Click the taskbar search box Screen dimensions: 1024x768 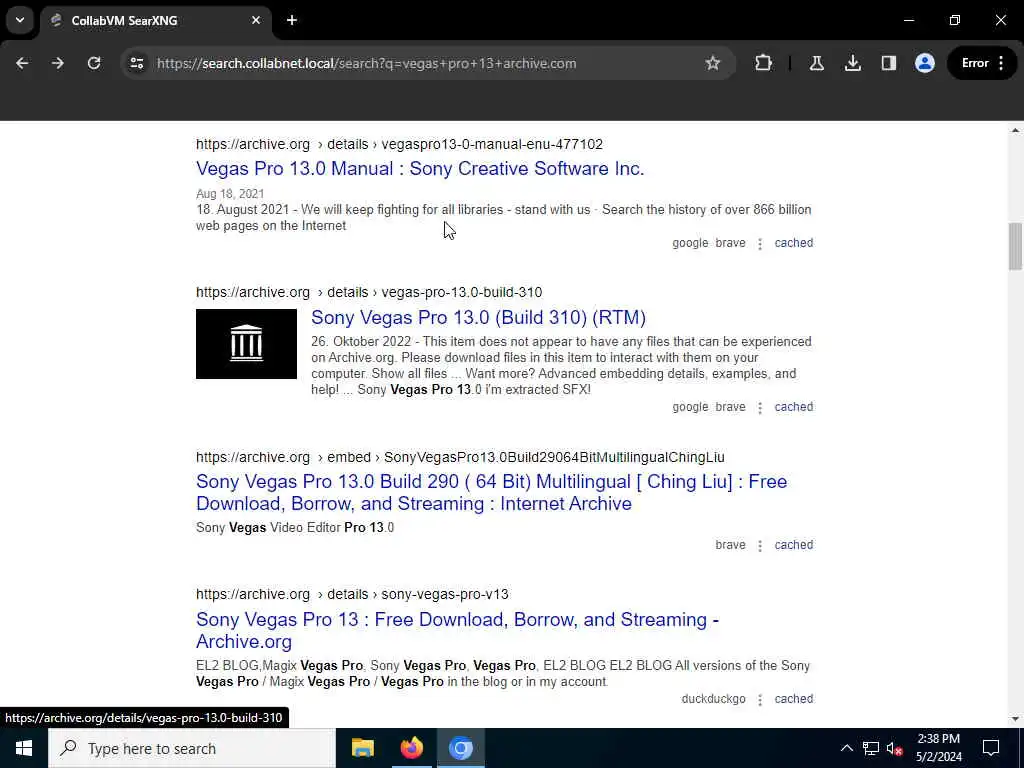(192, 748)
